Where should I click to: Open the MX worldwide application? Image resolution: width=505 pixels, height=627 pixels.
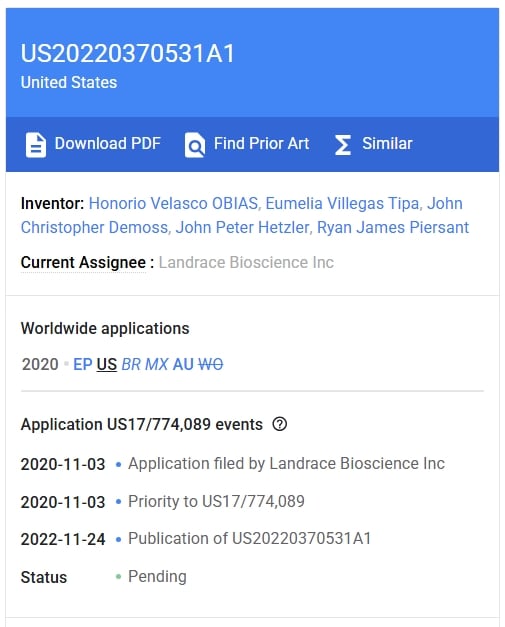pyautogui.click(x=156, y=364)
